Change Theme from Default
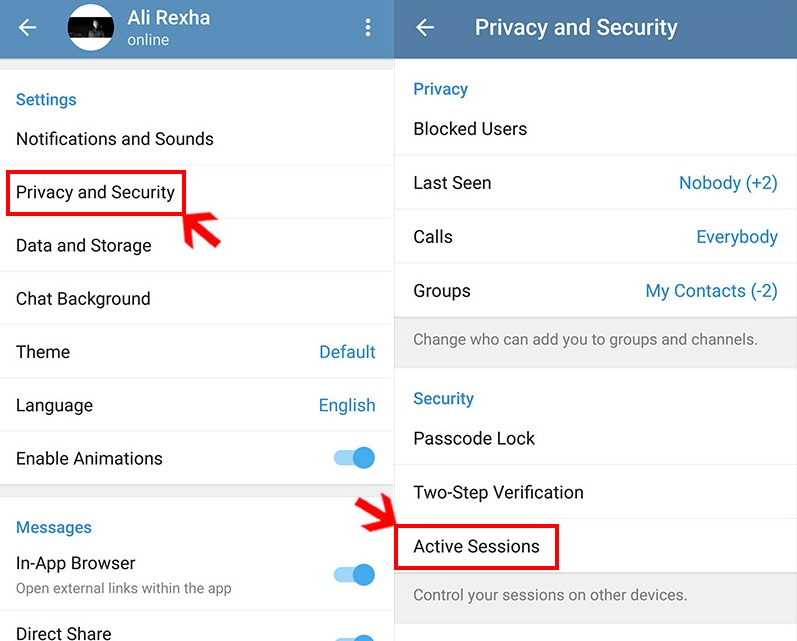The image size is (797, 641). point(197,352)
